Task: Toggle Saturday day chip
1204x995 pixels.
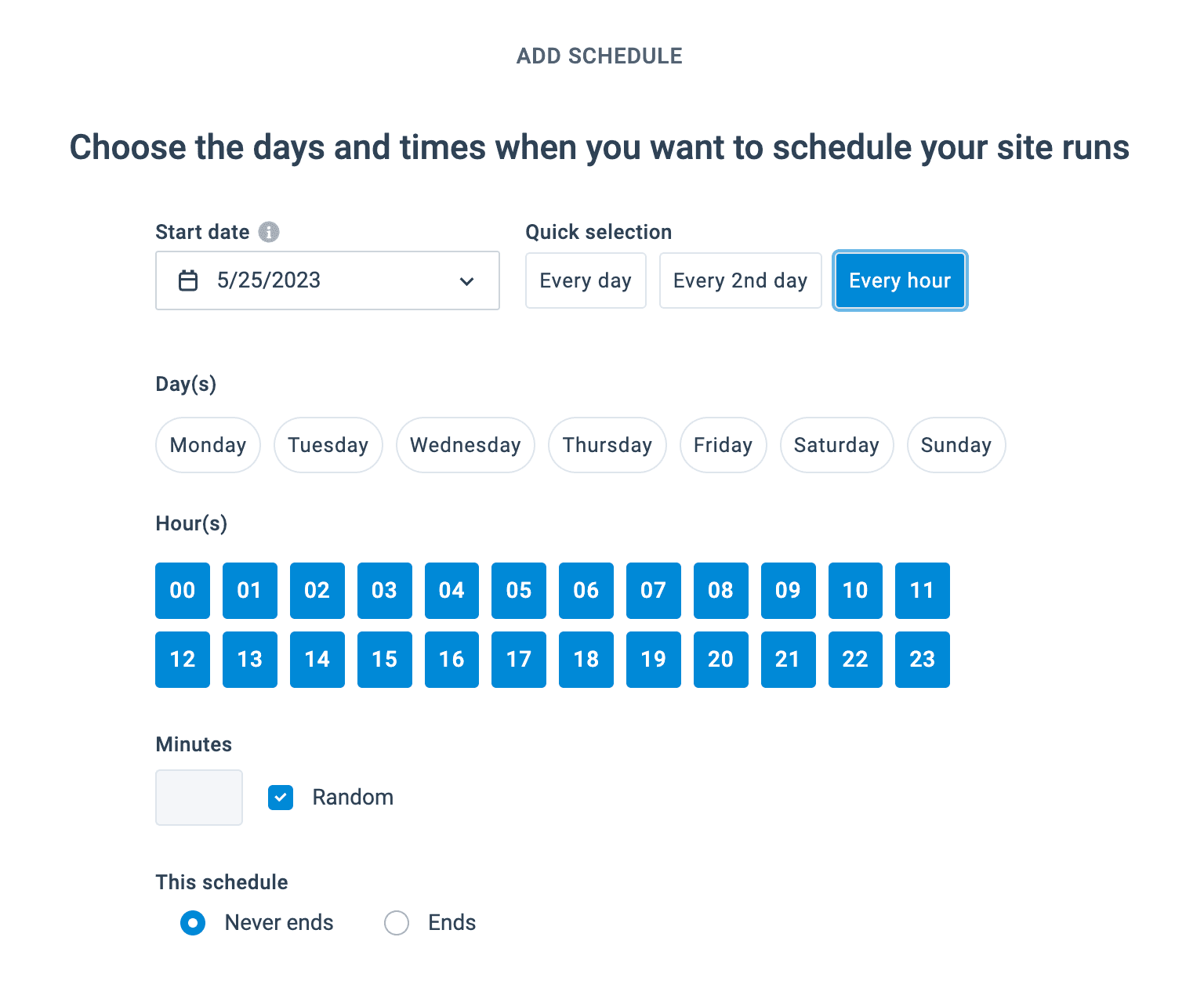Action: pos(836,445)
